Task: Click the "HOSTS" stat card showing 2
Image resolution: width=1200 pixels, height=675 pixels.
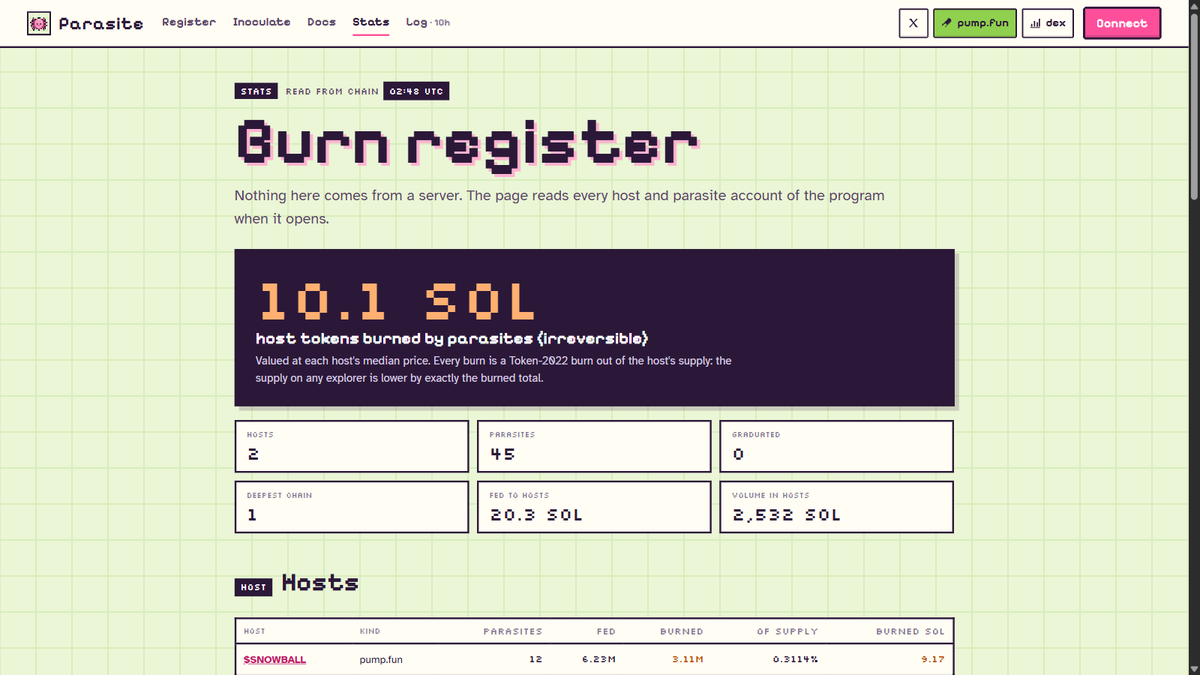Action: click(x=352, y=446)
